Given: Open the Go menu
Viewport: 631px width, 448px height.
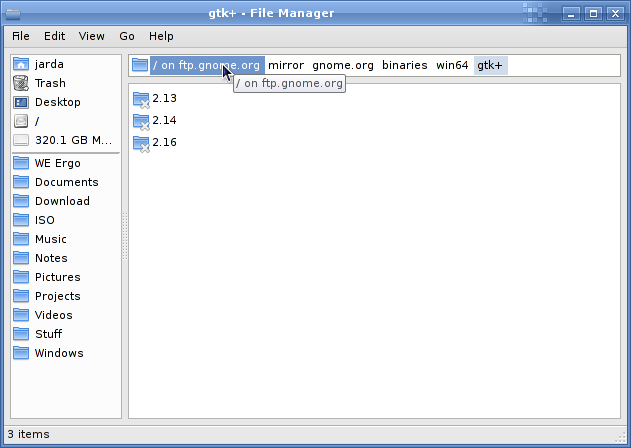Looking at the screenshot, I should coord(127,36).
